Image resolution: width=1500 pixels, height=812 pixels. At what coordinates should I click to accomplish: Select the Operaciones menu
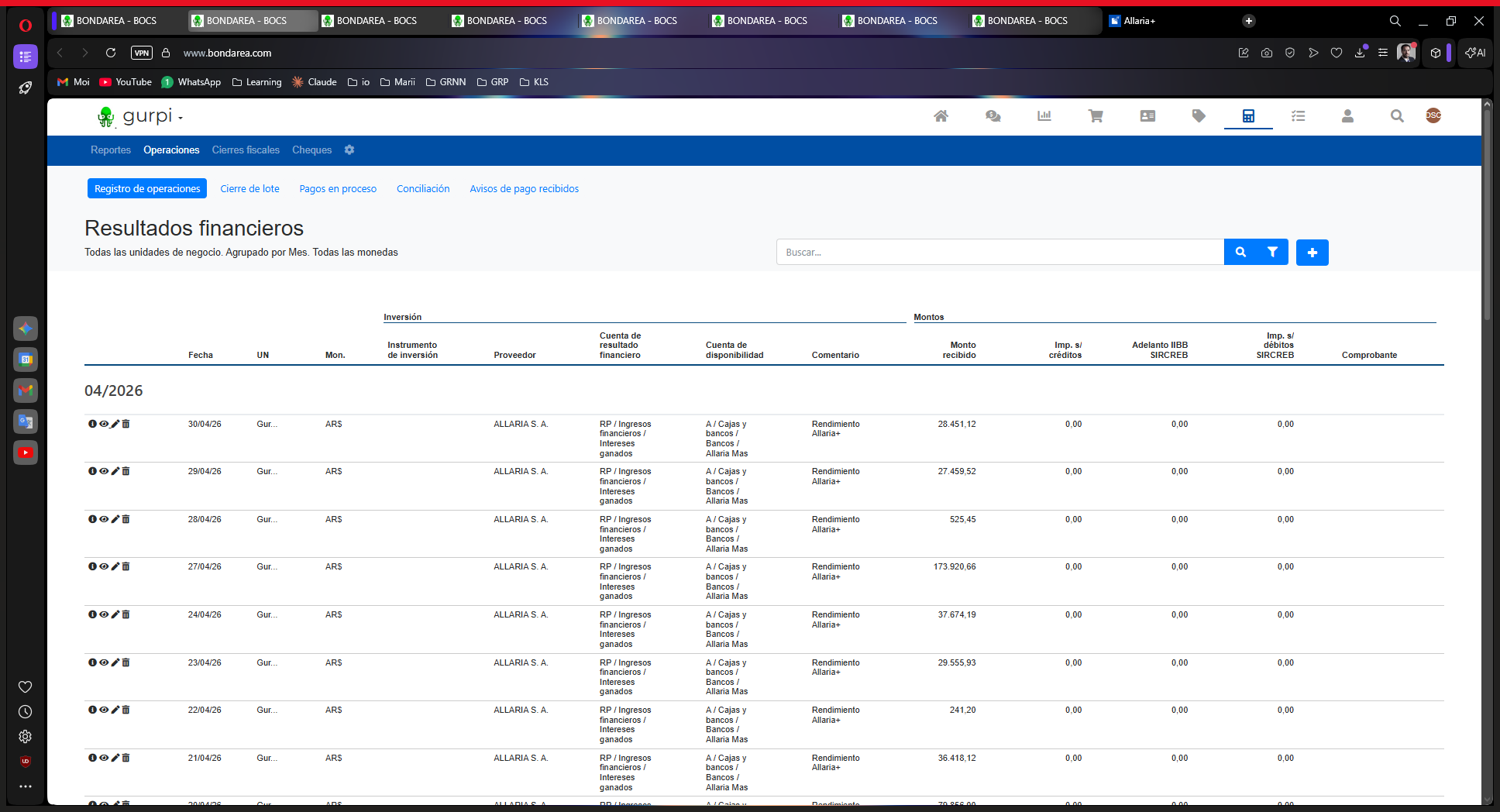[171, 150]
